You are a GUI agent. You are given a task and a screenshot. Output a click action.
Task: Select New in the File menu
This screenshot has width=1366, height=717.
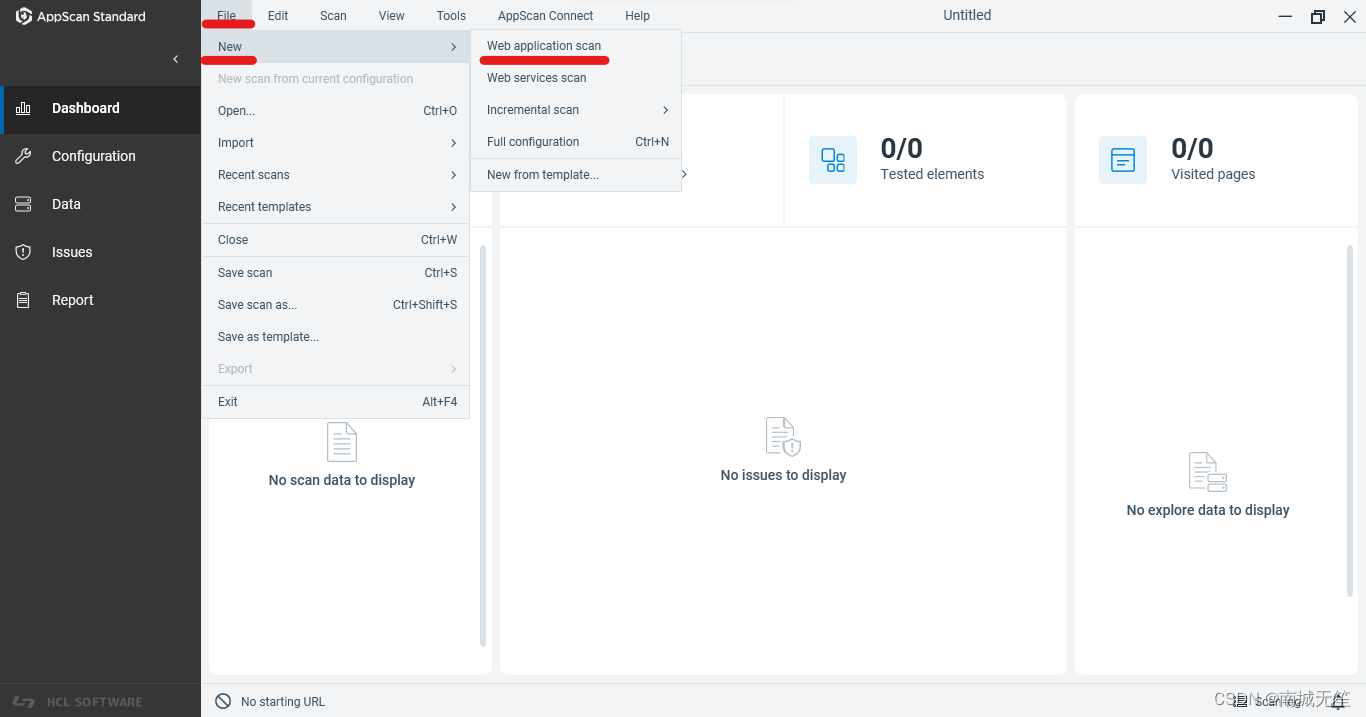[336, 47]
